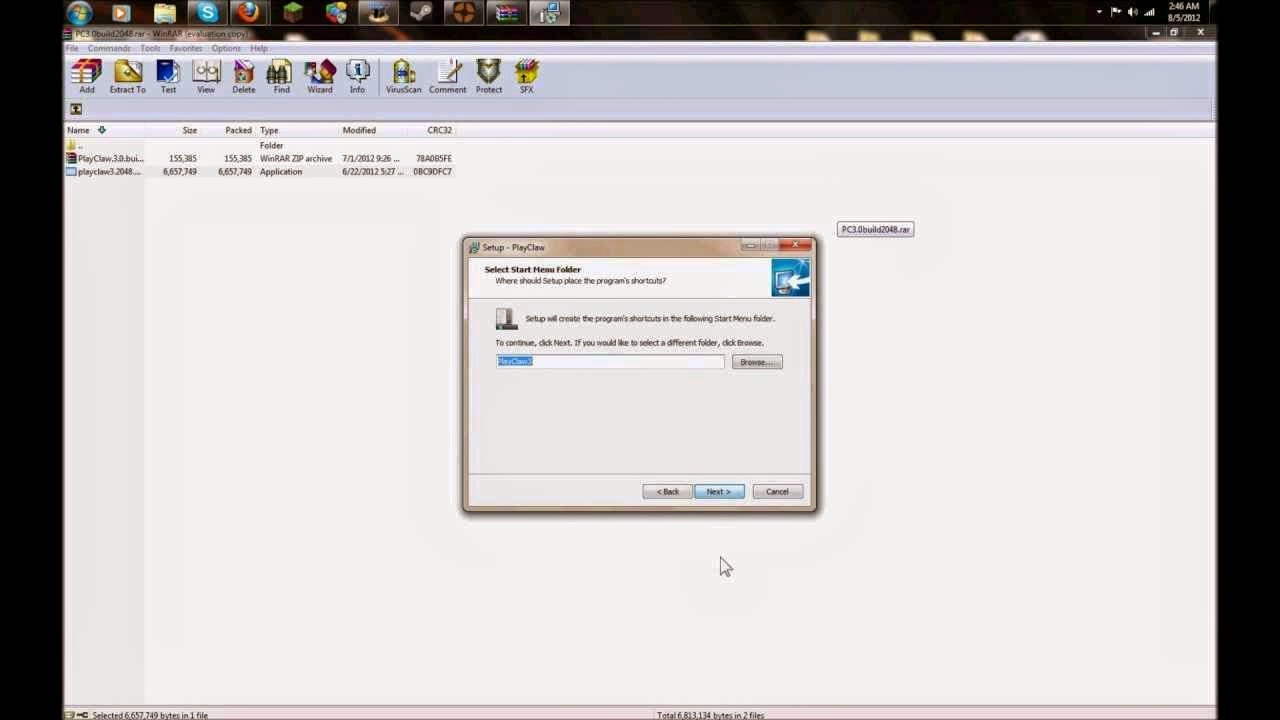
Task: Open Team Fortress 2 taskbar icon
Action: tap(465, 13)
